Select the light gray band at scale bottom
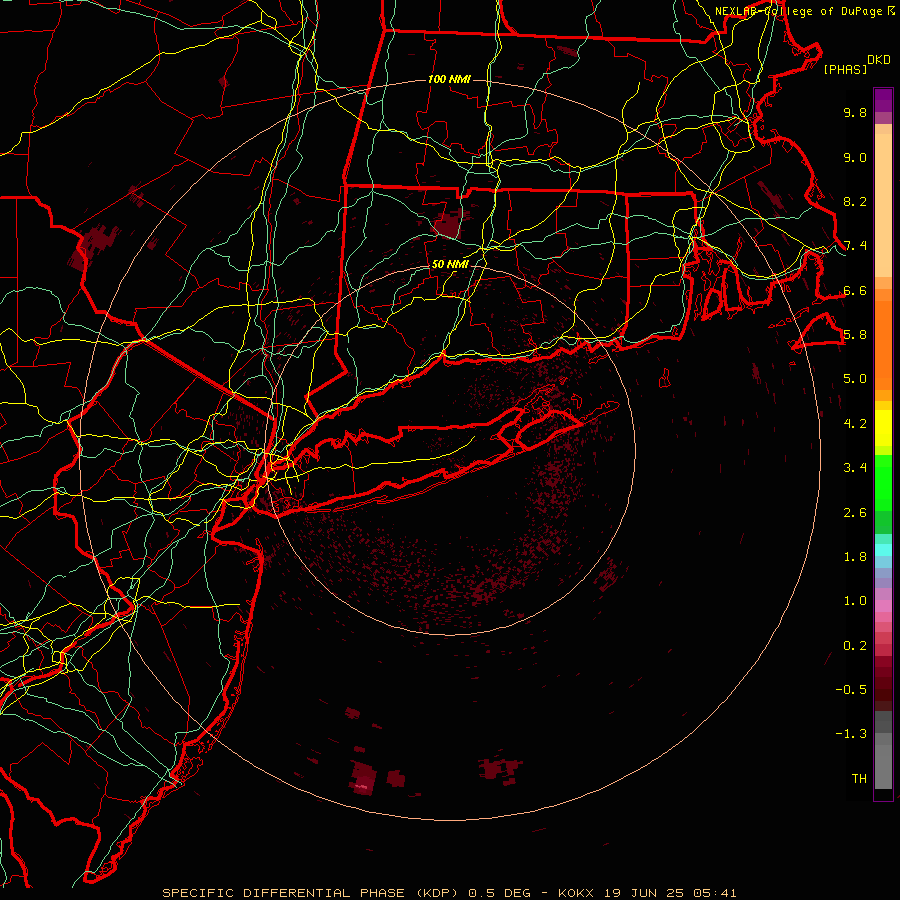 [x=883, y=766]
